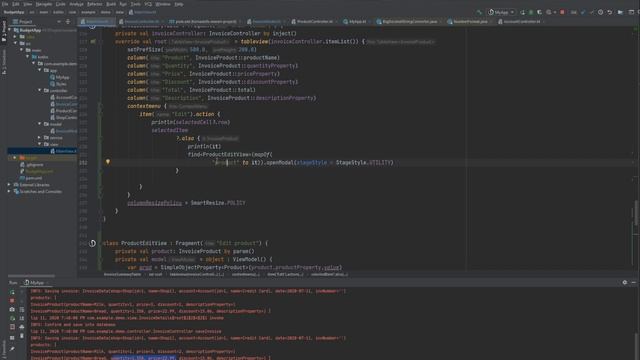This screenshot has width=640, height=360.
Task: Click the debug bug icon in toolbar
Action: 531,12
